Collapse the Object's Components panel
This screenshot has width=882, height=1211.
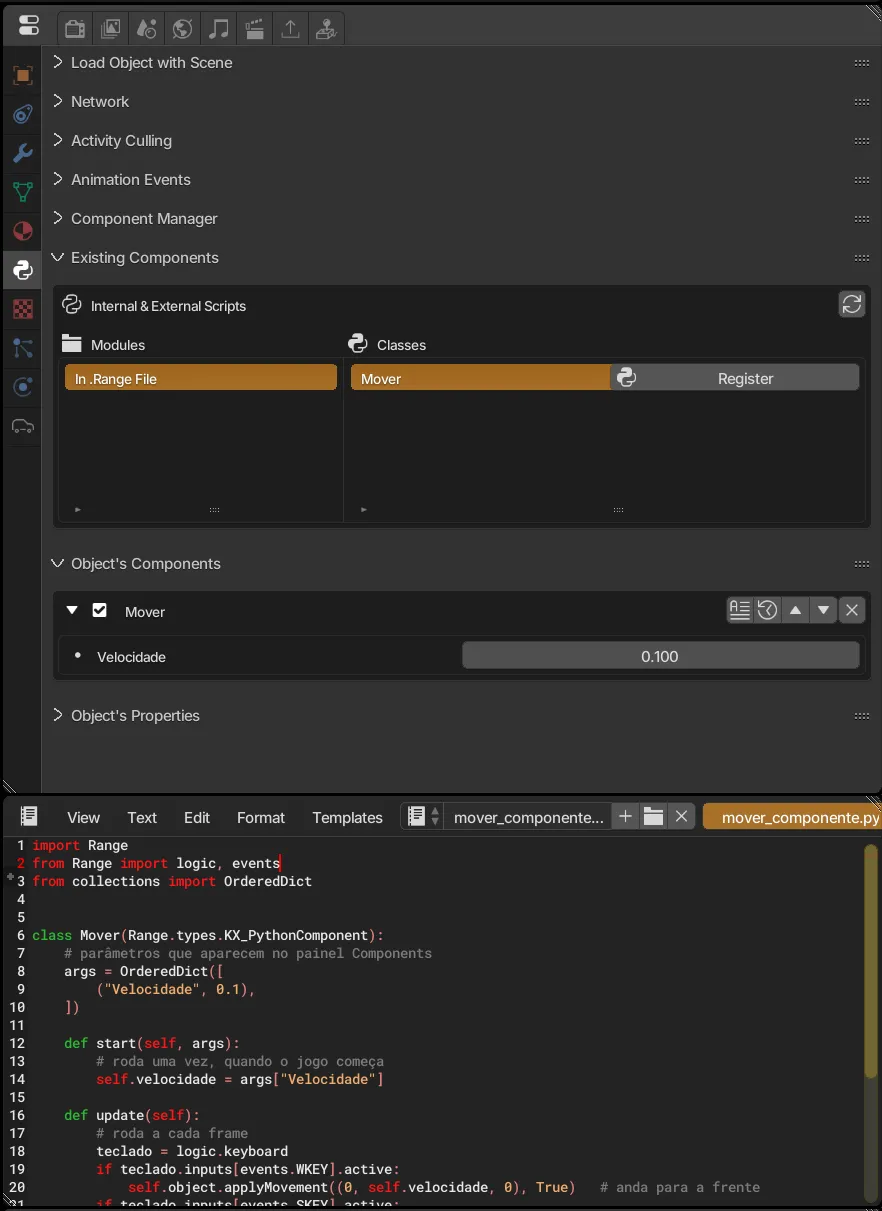coord(58,563)
